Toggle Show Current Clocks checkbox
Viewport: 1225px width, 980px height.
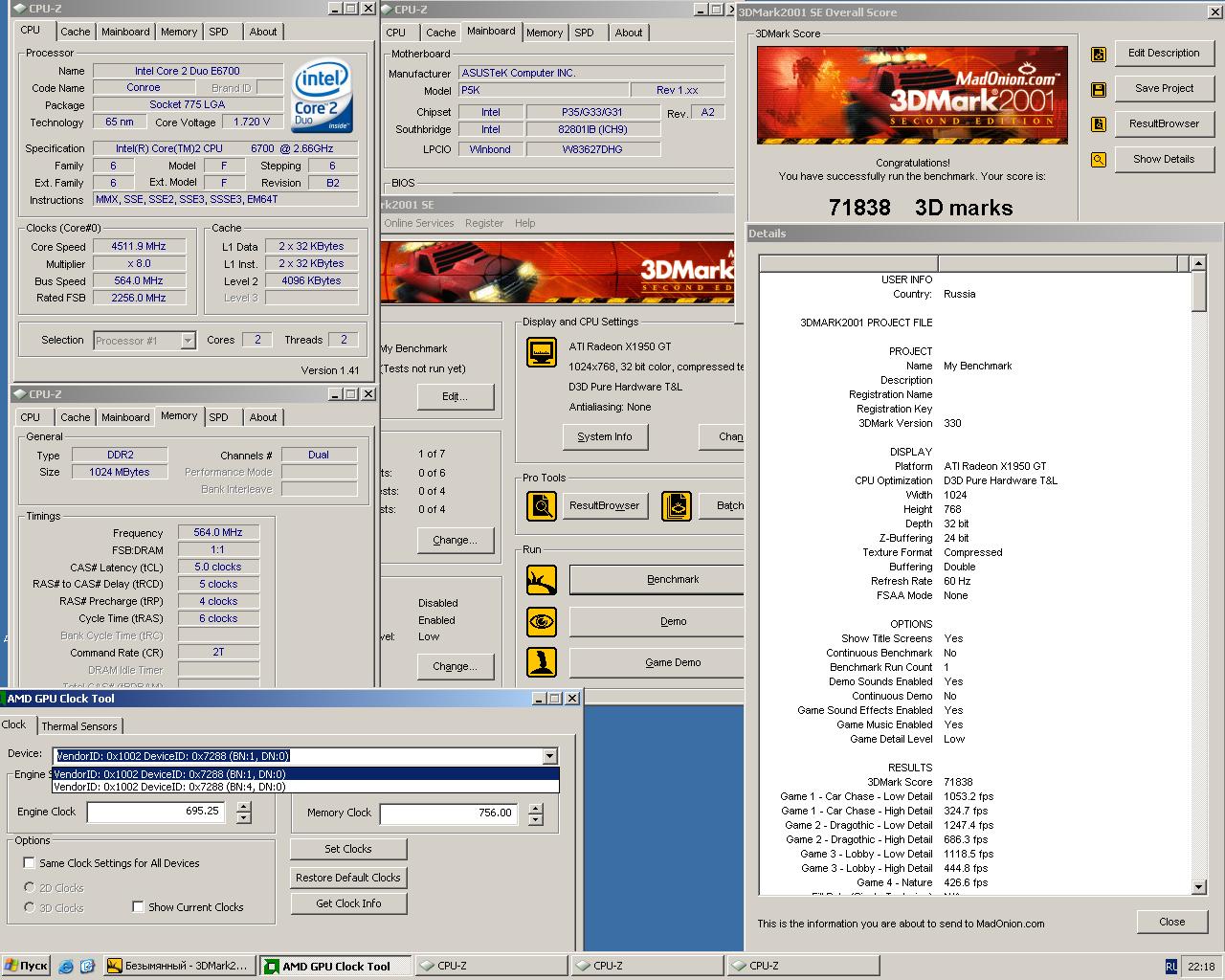(138, 906)
